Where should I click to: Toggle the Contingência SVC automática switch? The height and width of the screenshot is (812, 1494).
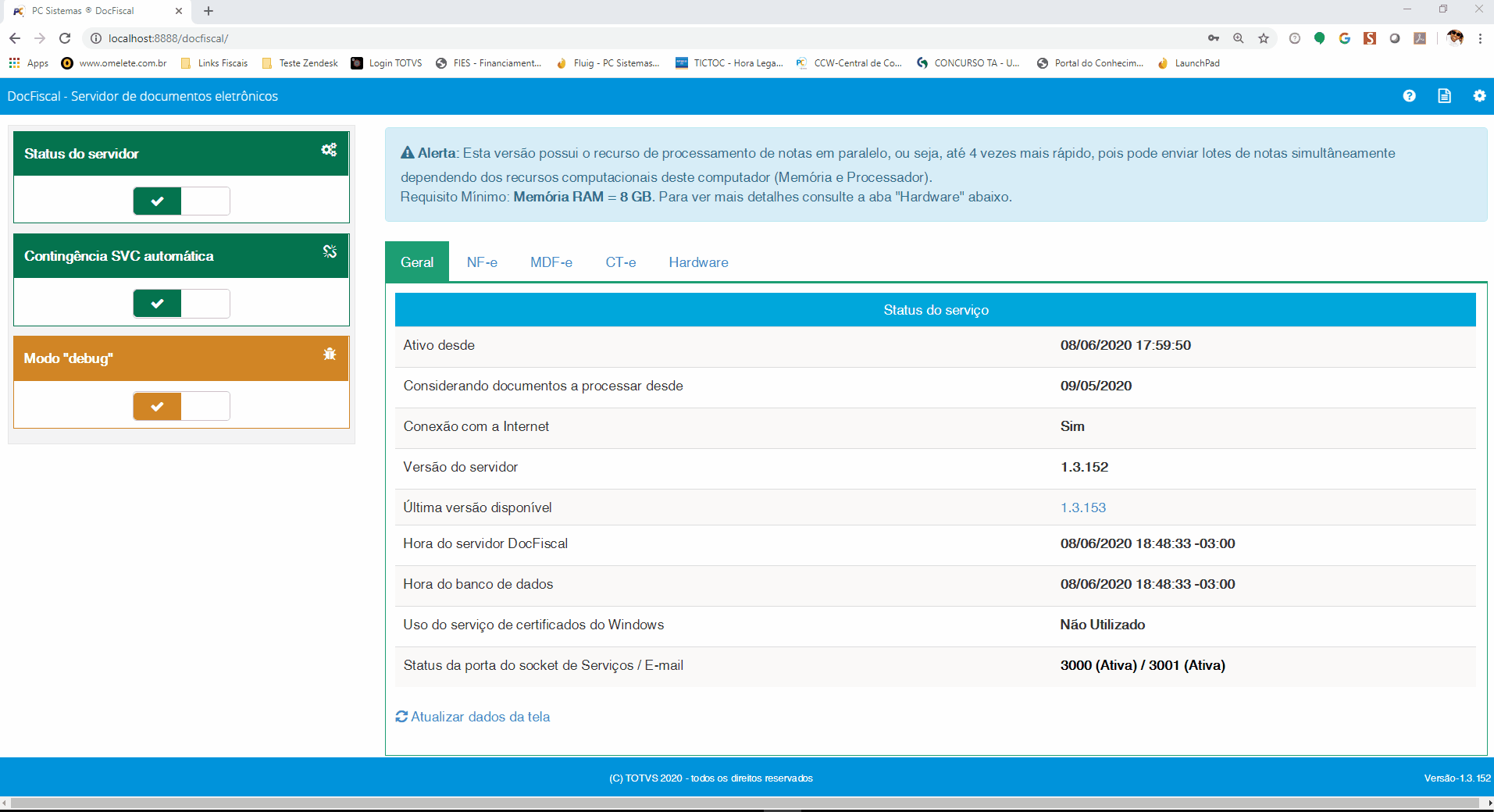(x=181, y=303)
